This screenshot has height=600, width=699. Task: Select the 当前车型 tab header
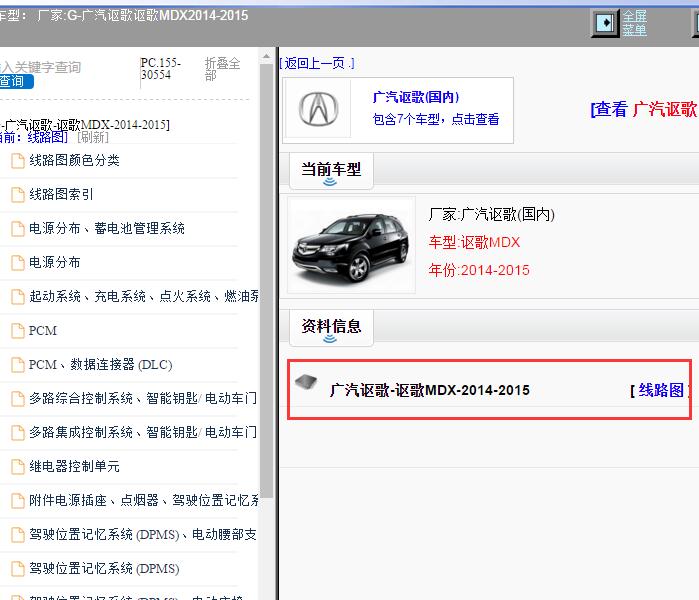point(331,171)
